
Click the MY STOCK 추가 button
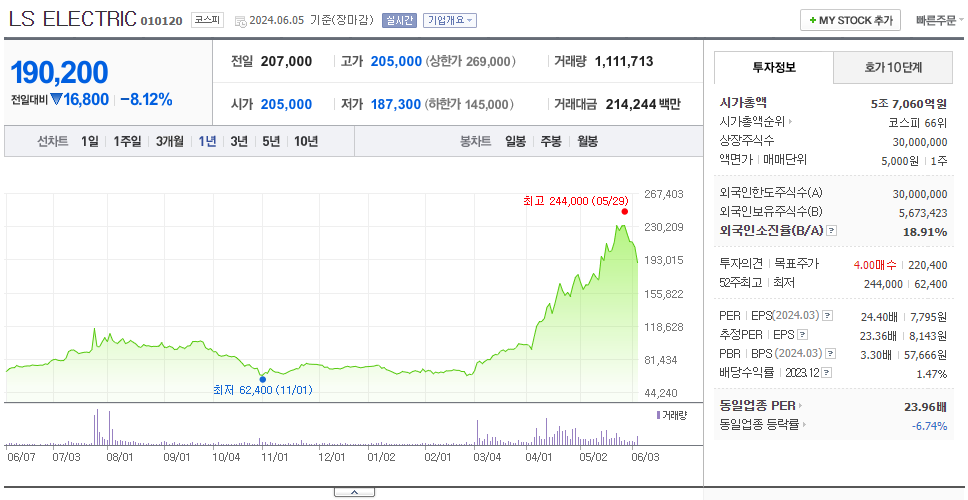point(851,20)
